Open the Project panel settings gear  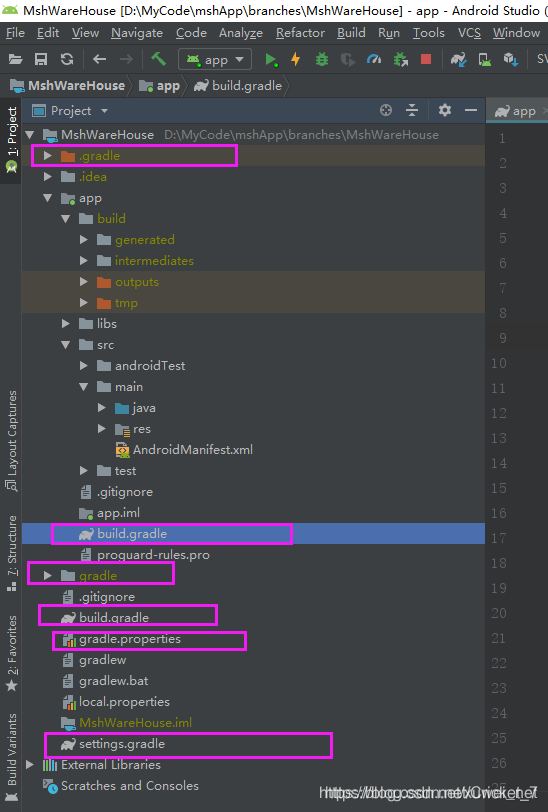444,110
